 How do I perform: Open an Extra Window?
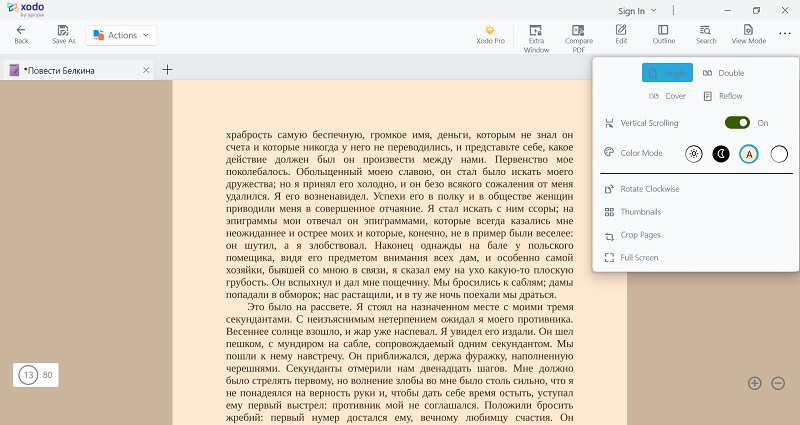coord(536,39)
